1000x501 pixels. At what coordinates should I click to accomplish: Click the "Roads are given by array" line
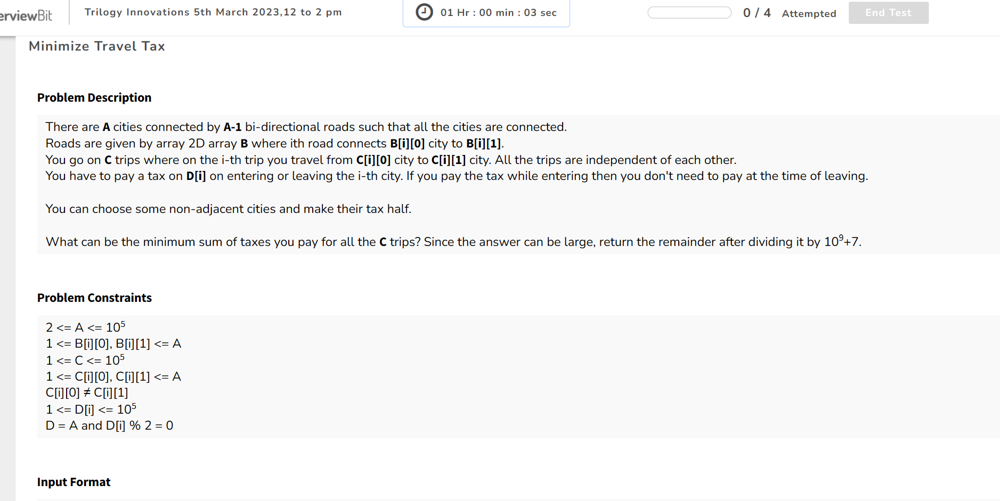coord(274,143)
